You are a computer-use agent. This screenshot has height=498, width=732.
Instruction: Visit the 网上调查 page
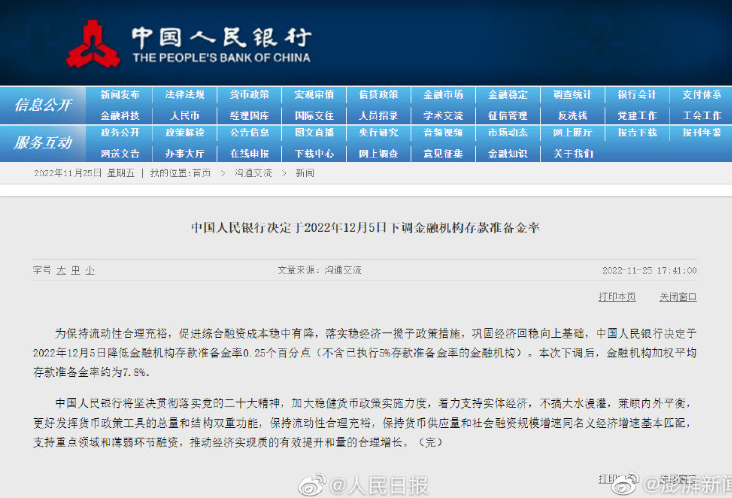[379, 154]
